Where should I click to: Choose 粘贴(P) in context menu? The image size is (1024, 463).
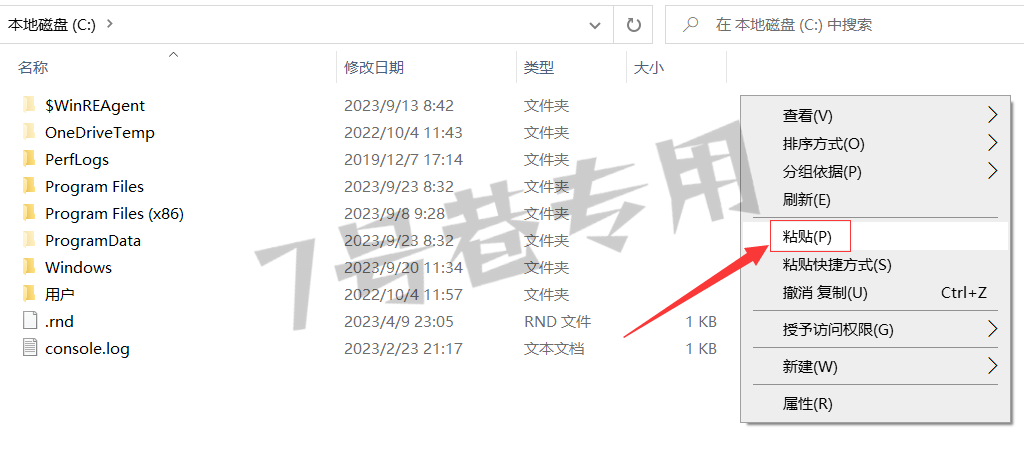pyautogui.click(x=875, y=236)
